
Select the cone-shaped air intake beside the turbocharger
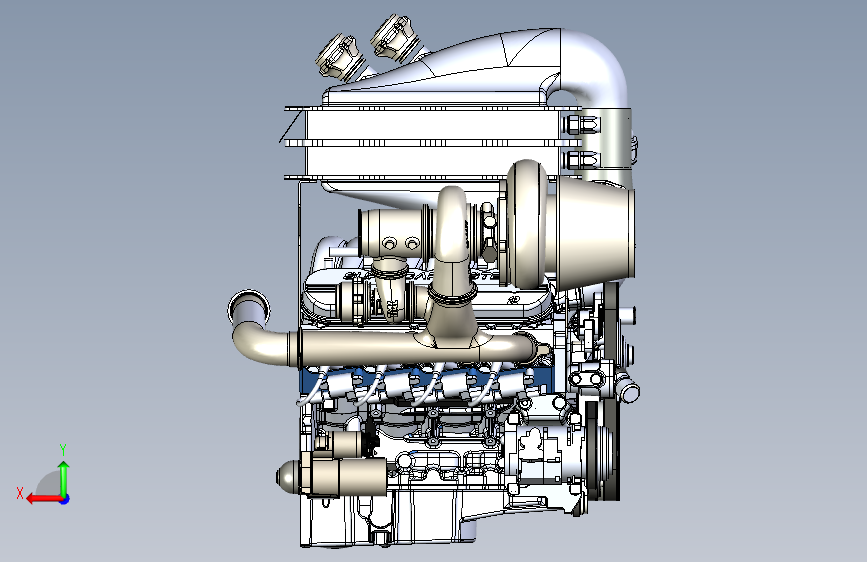tap(595, 232)
